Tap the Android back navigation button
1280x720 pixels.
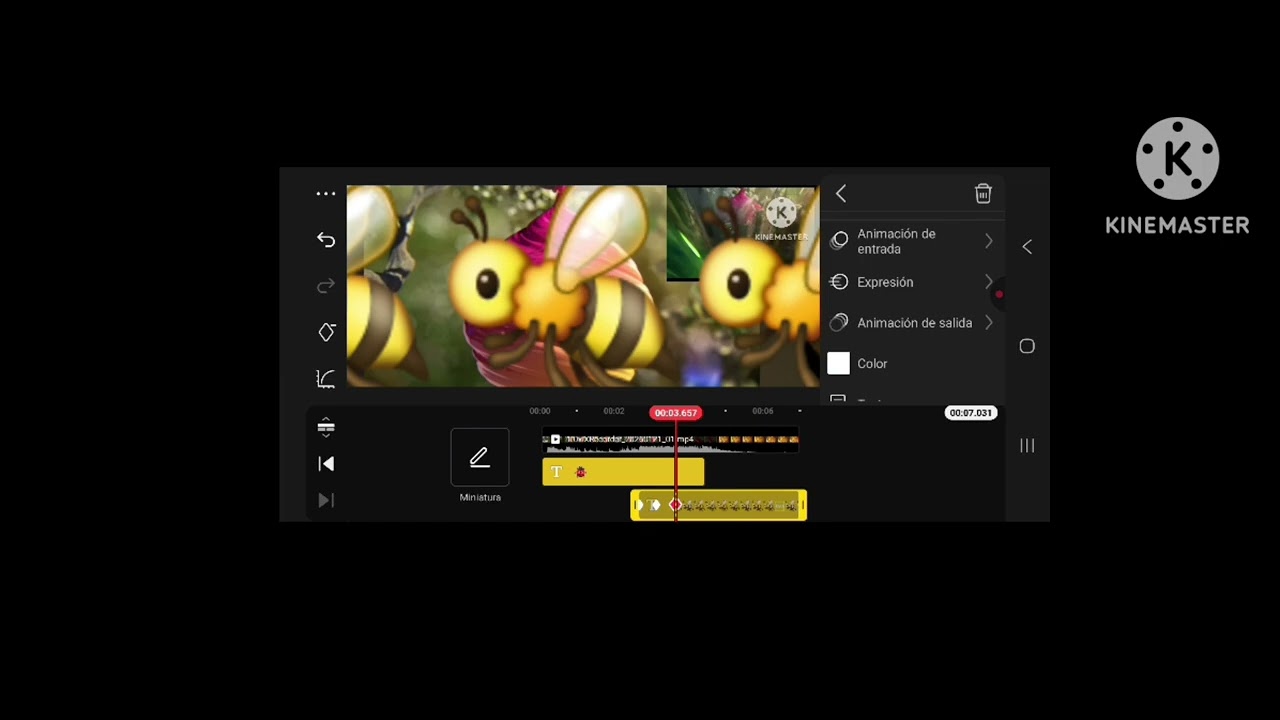(x=1027, y=247)
